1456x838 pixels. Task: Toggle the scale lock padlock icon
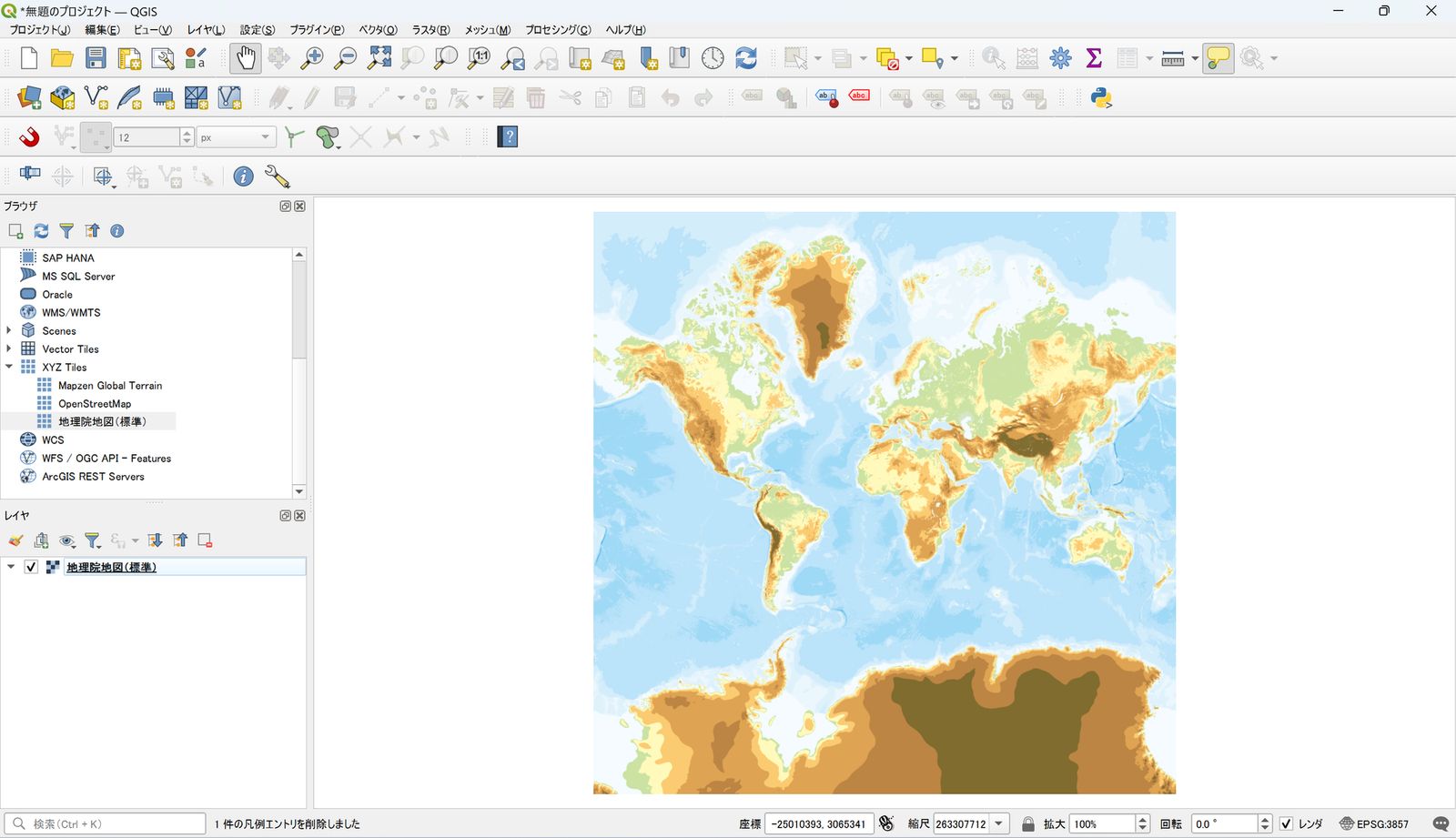(1028, 823)
